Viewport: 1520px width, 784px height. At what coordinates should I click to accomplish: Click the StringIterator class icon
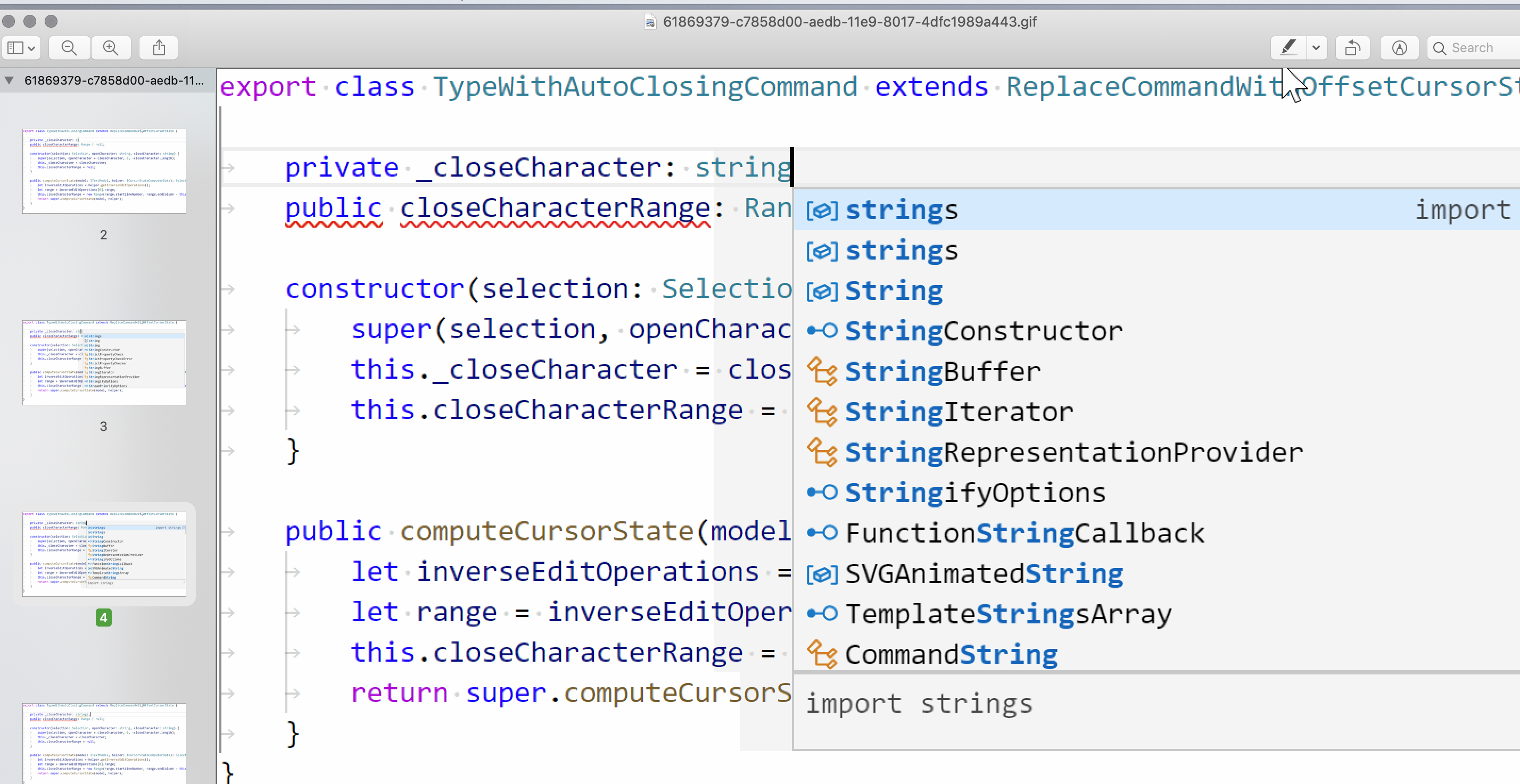(822, 412)
